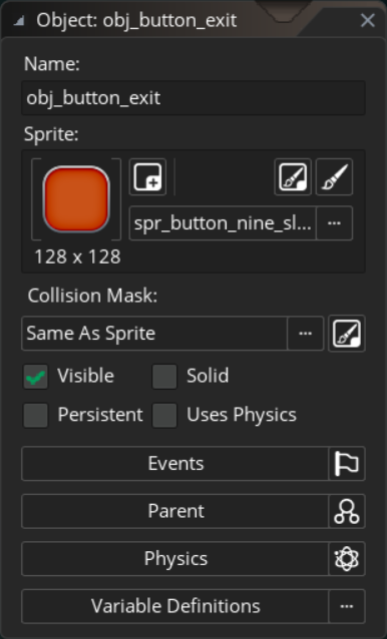Collapse object panel using title triangle

coord(18,21)
